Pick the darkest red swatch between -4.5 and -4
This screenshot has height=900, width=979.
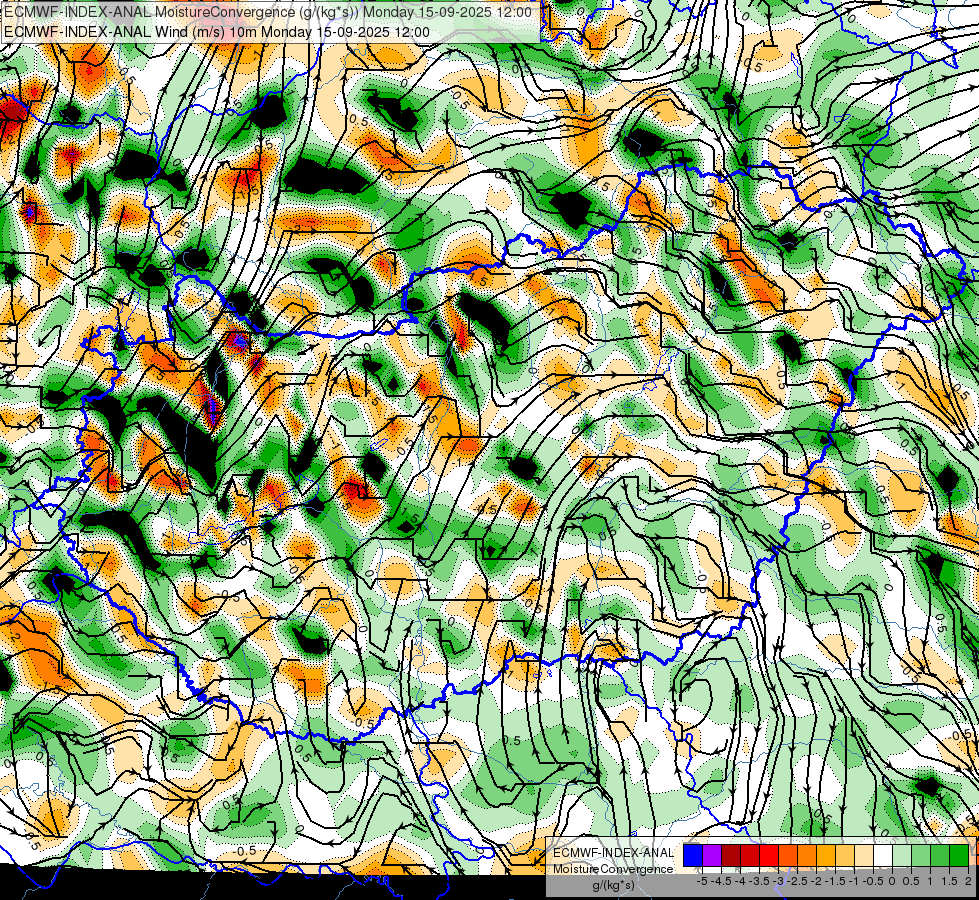pyautogui.click(x=731, y=856)
